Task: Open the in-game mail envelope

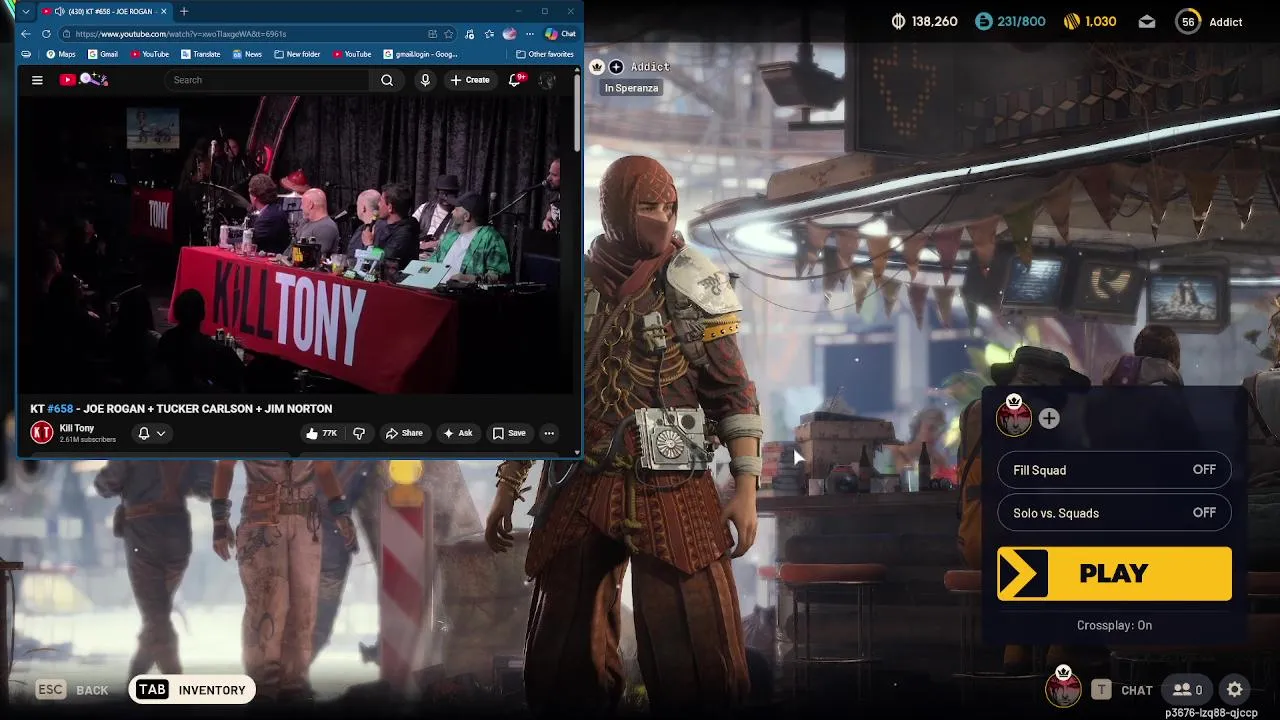Action: pyautogui.click(x=1147, y=22)
